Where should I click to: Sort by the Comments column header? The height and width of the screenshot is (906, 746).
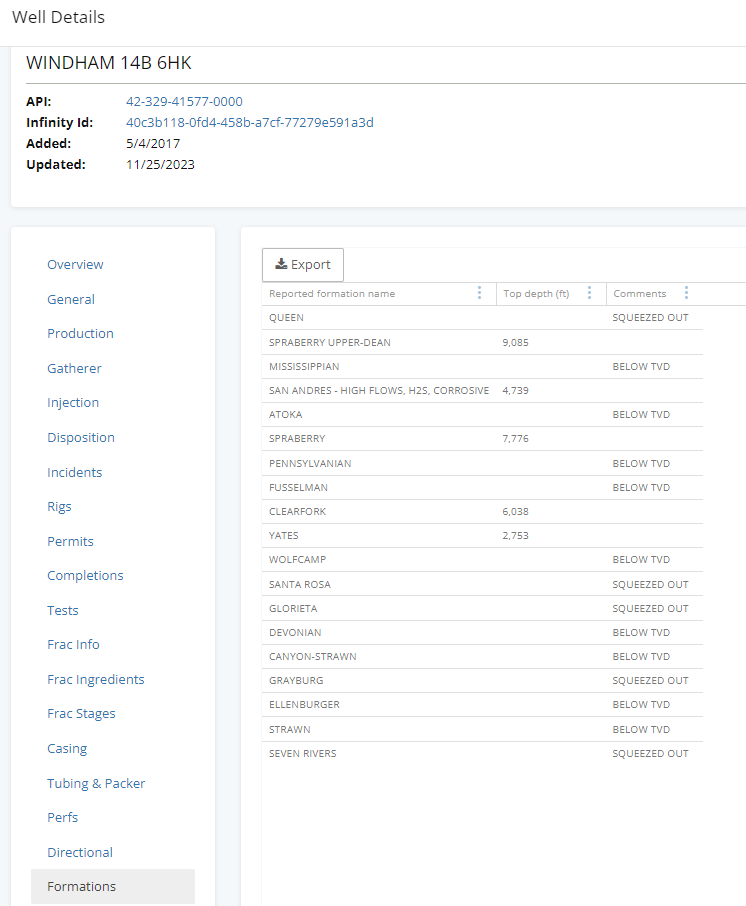(640, 294)
